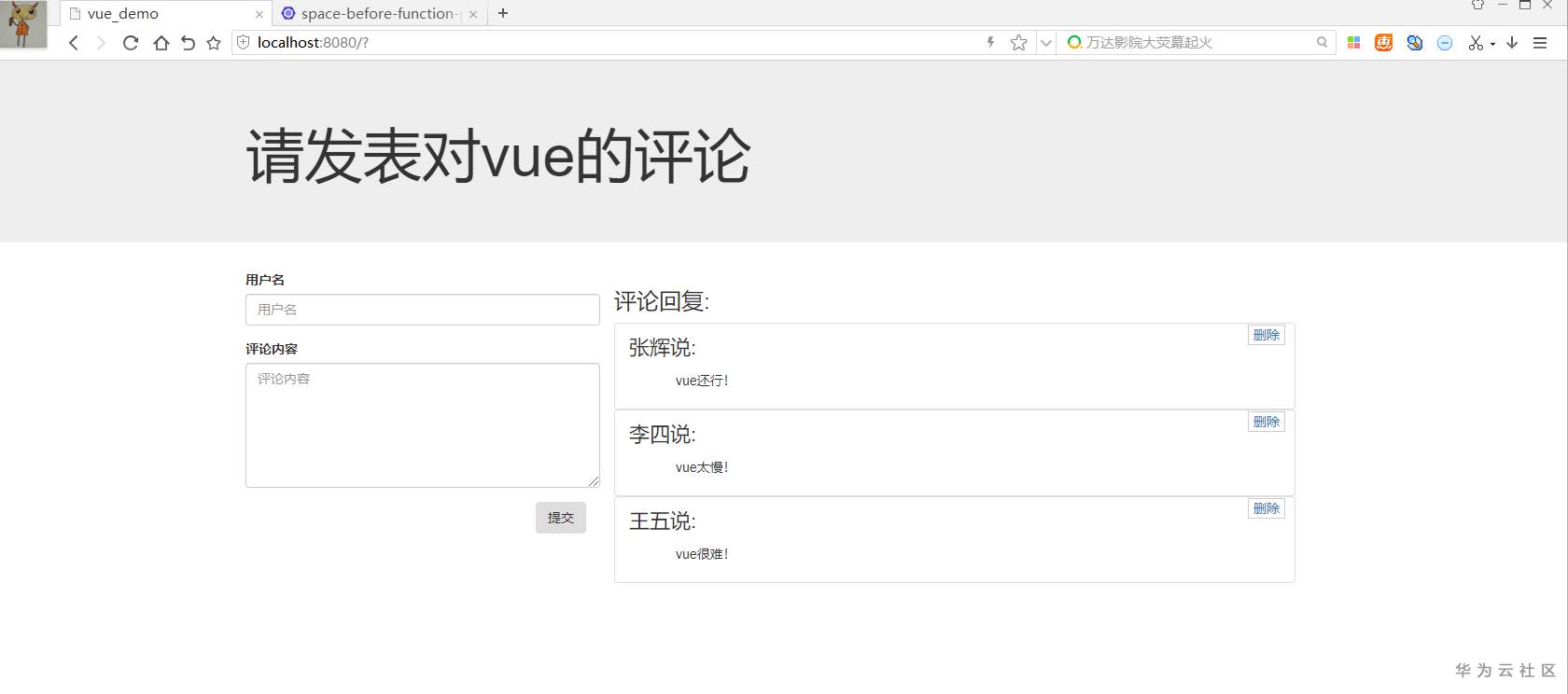
Task: Open the browser hamburger menu
Action: point(1540,43)
